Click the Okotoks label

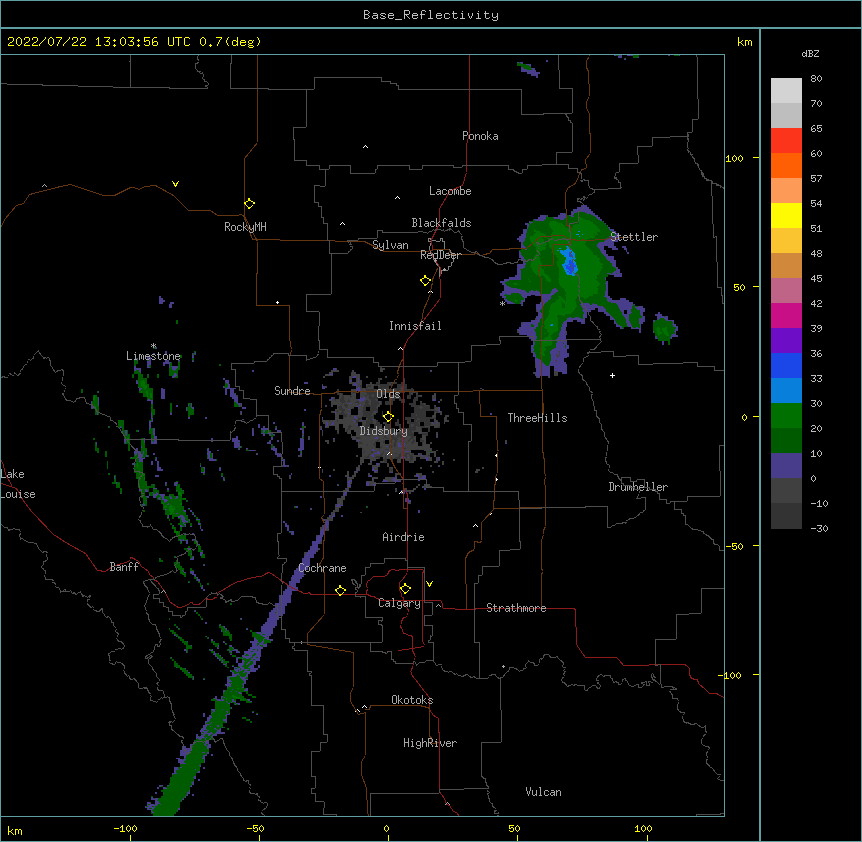click(412, 700)
